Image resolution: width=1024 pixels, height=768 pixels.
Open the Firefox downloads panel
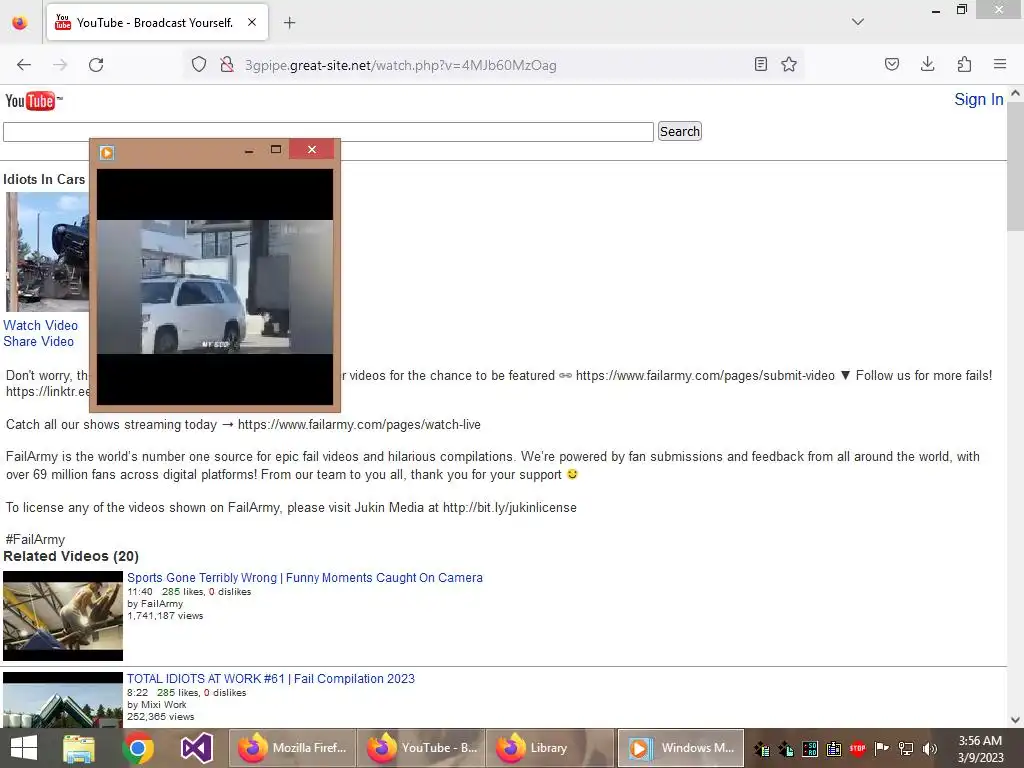[927, 64]
